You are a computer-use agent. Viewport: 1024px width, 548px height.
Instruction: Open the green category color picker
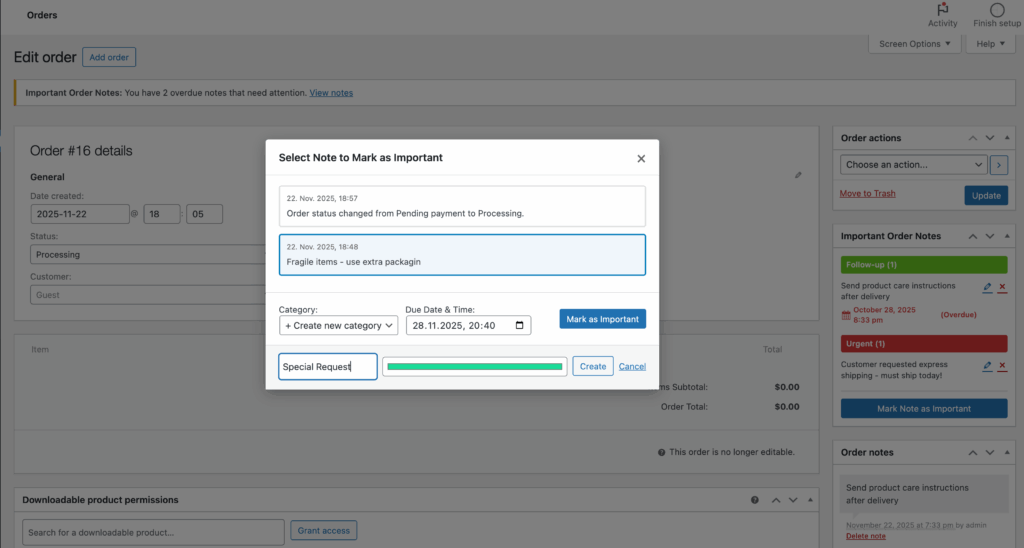tap(474, 367)
